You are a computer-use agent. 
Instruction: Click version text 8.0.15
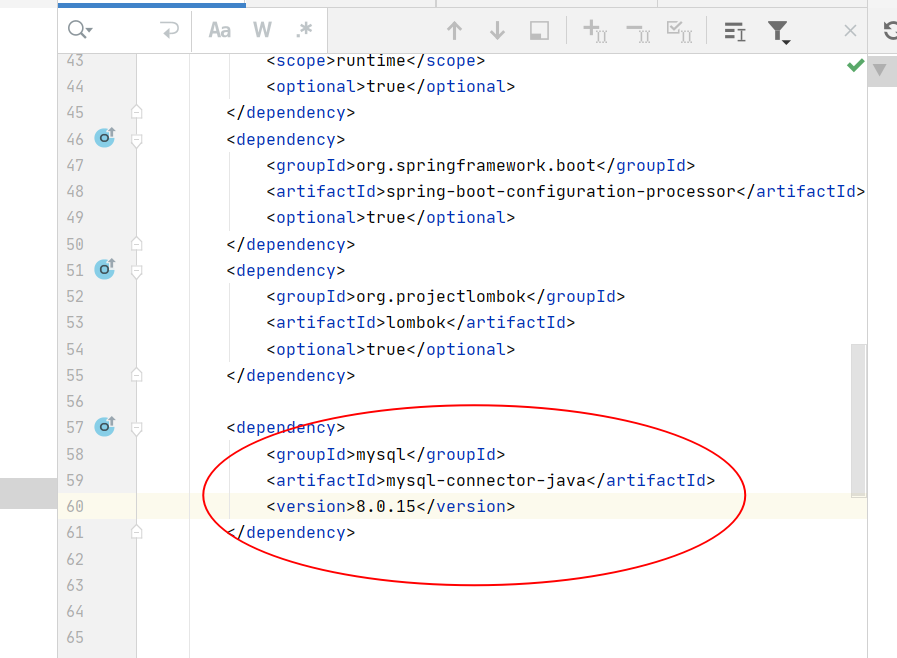pyautogui.click(x=386, y=506)
